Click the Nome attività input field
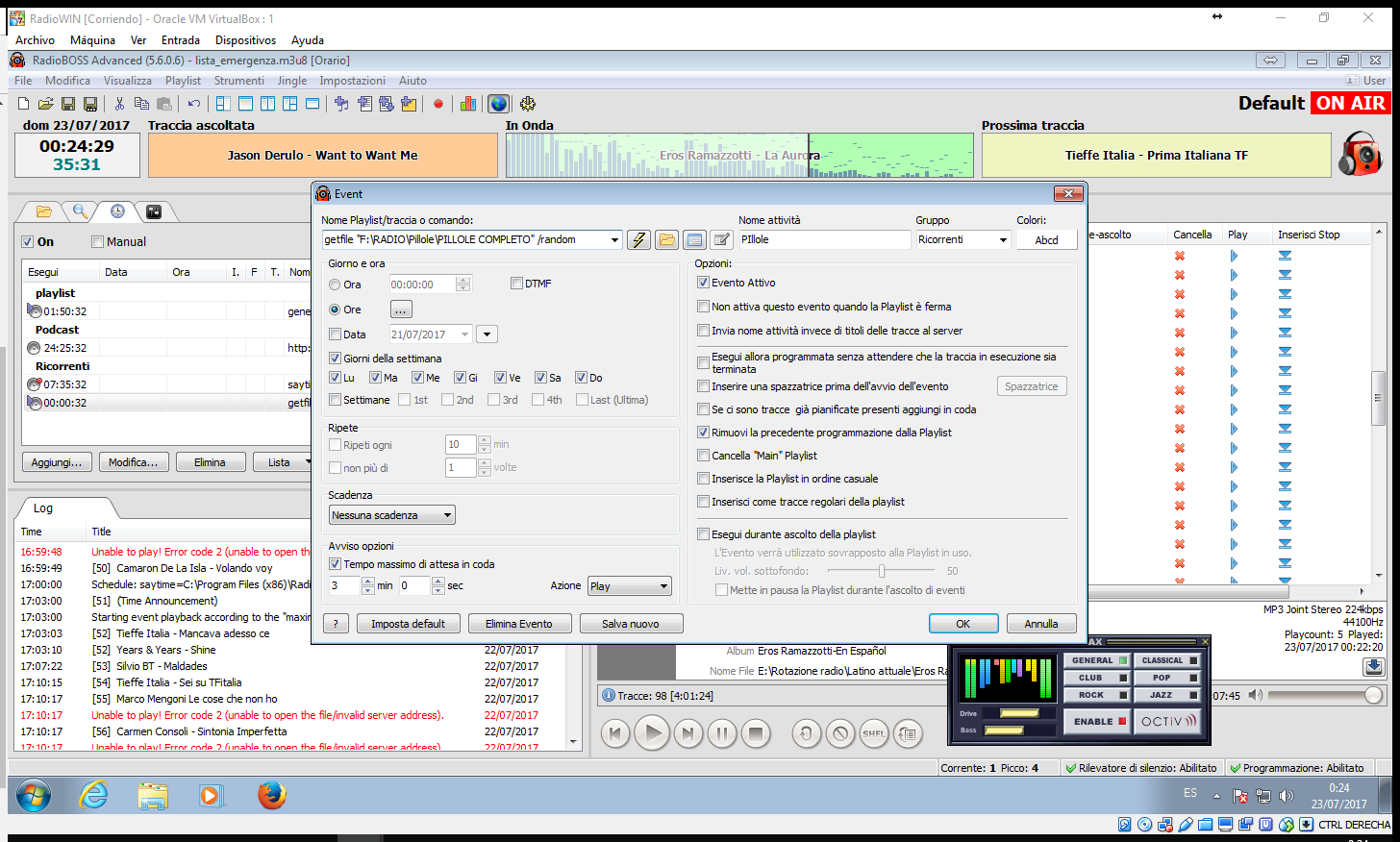 pyautogui.click(x=823, y=239)
